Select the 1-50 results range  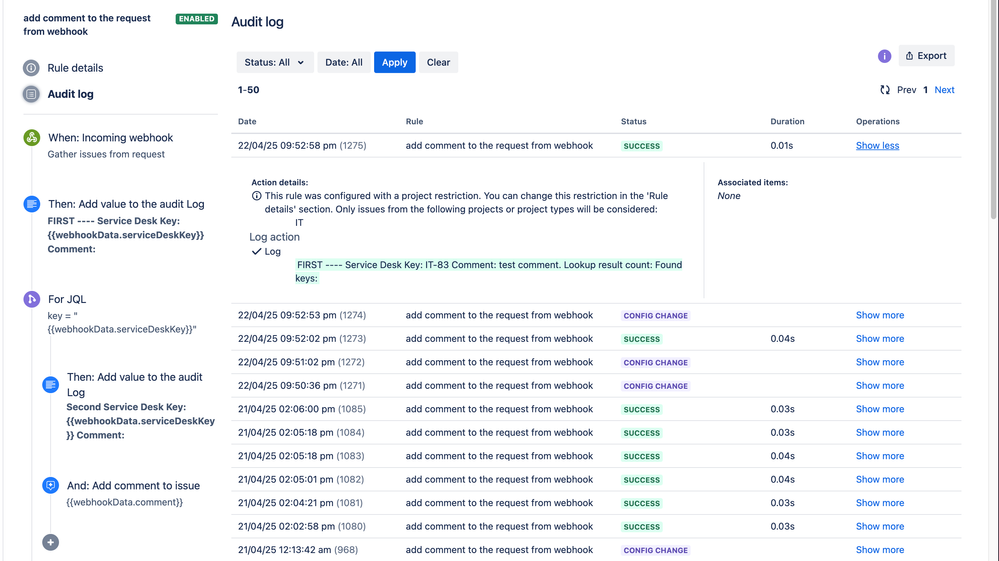tap(248, 90)
